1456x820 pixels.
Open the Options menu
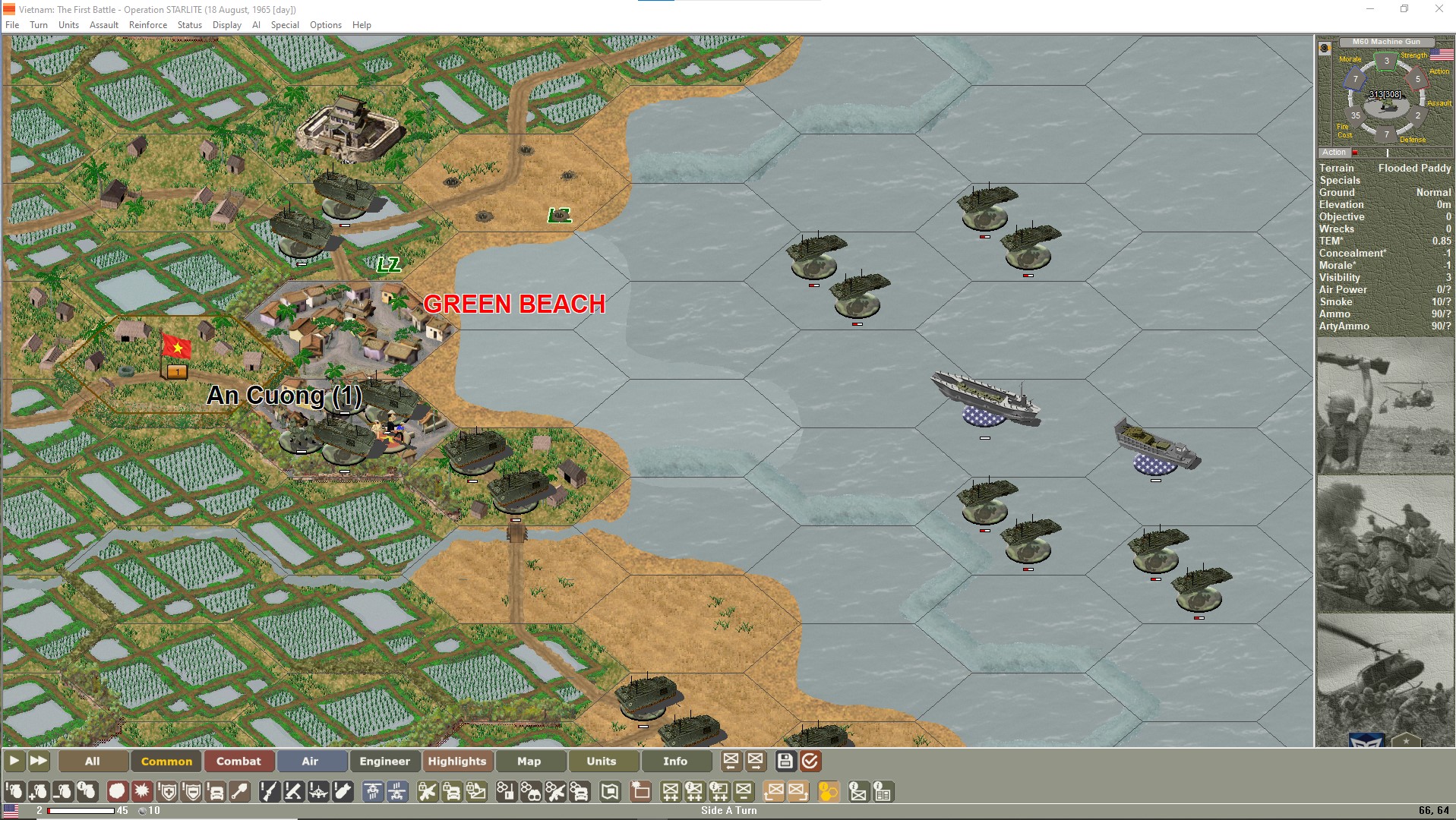pyautogui.click(x=326, y=24)
